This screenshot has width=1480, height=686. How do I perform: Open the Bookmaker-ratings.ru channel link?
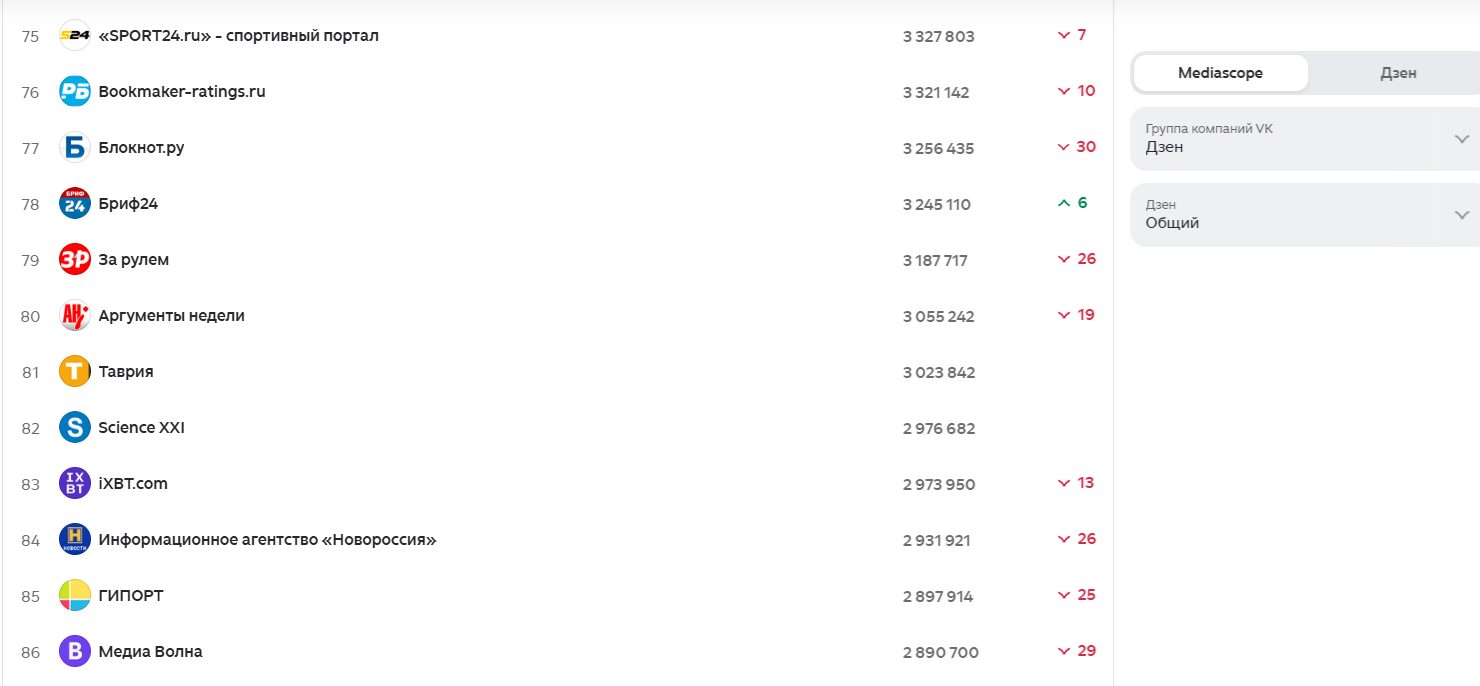[181, 92]
